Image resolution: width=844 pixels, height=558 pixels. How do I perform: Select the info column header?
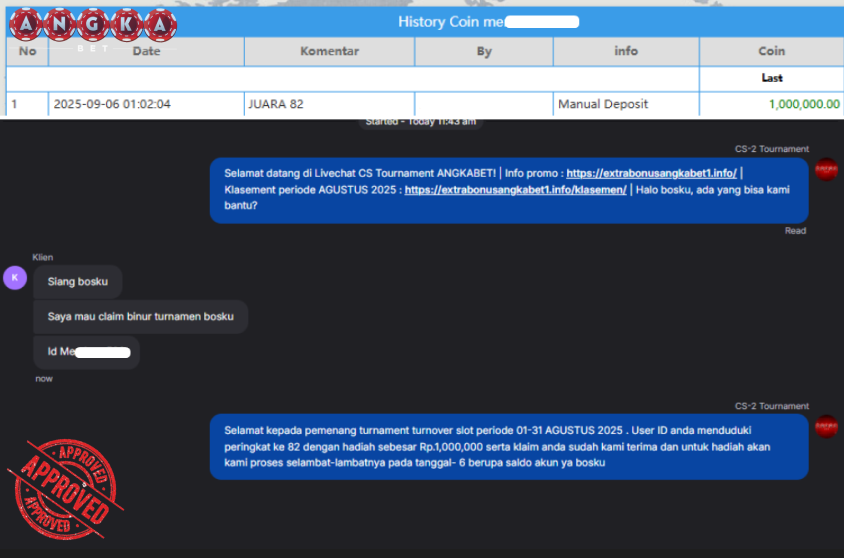626,51
